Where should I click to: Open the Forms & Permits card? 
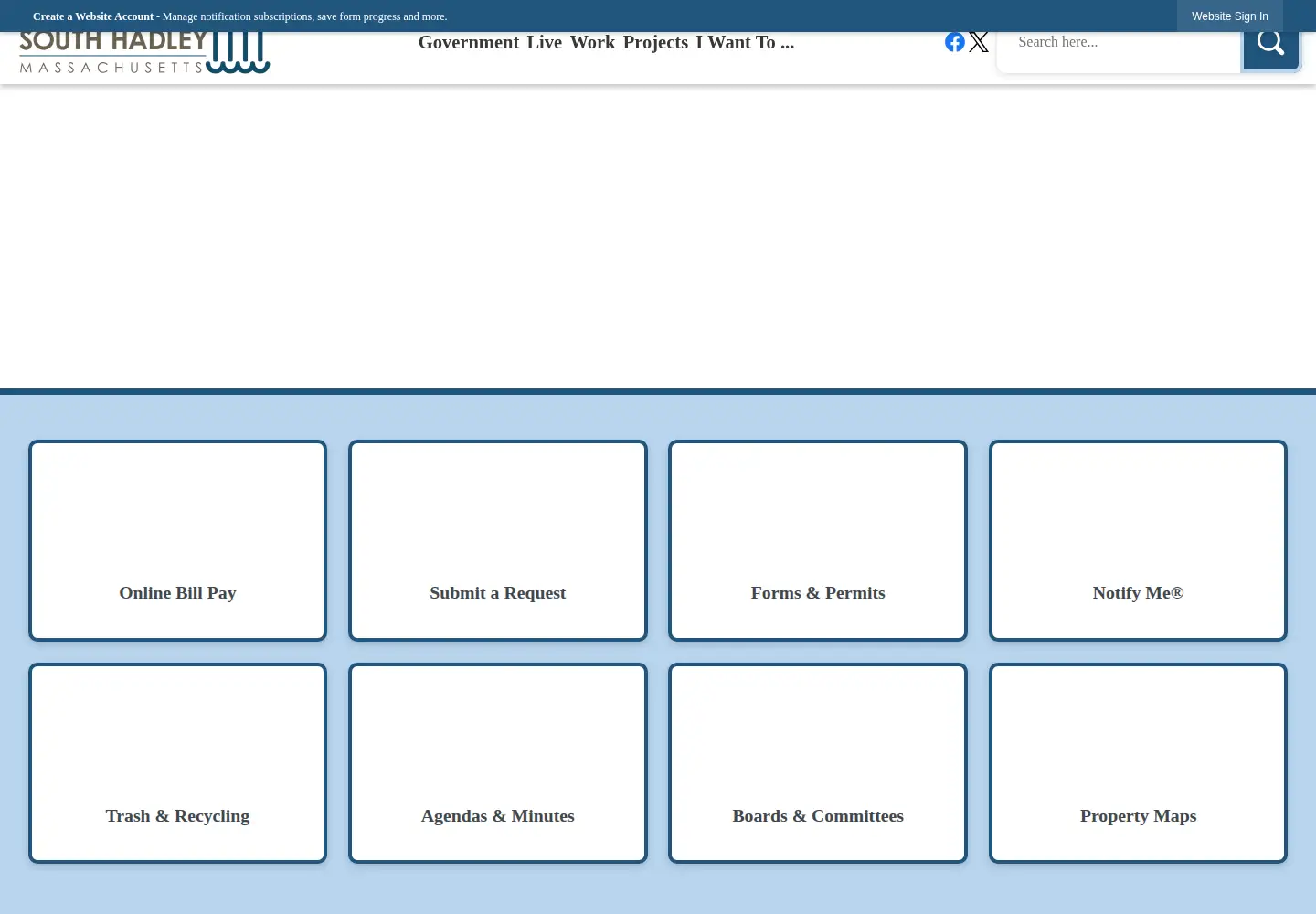tap(818, 540)
